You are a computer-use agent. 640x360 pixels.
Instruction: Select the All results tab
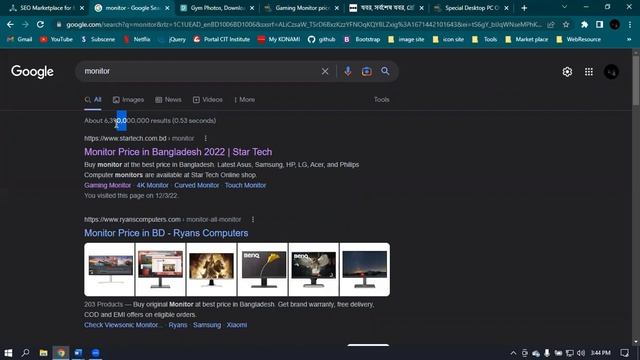point(93,100)
